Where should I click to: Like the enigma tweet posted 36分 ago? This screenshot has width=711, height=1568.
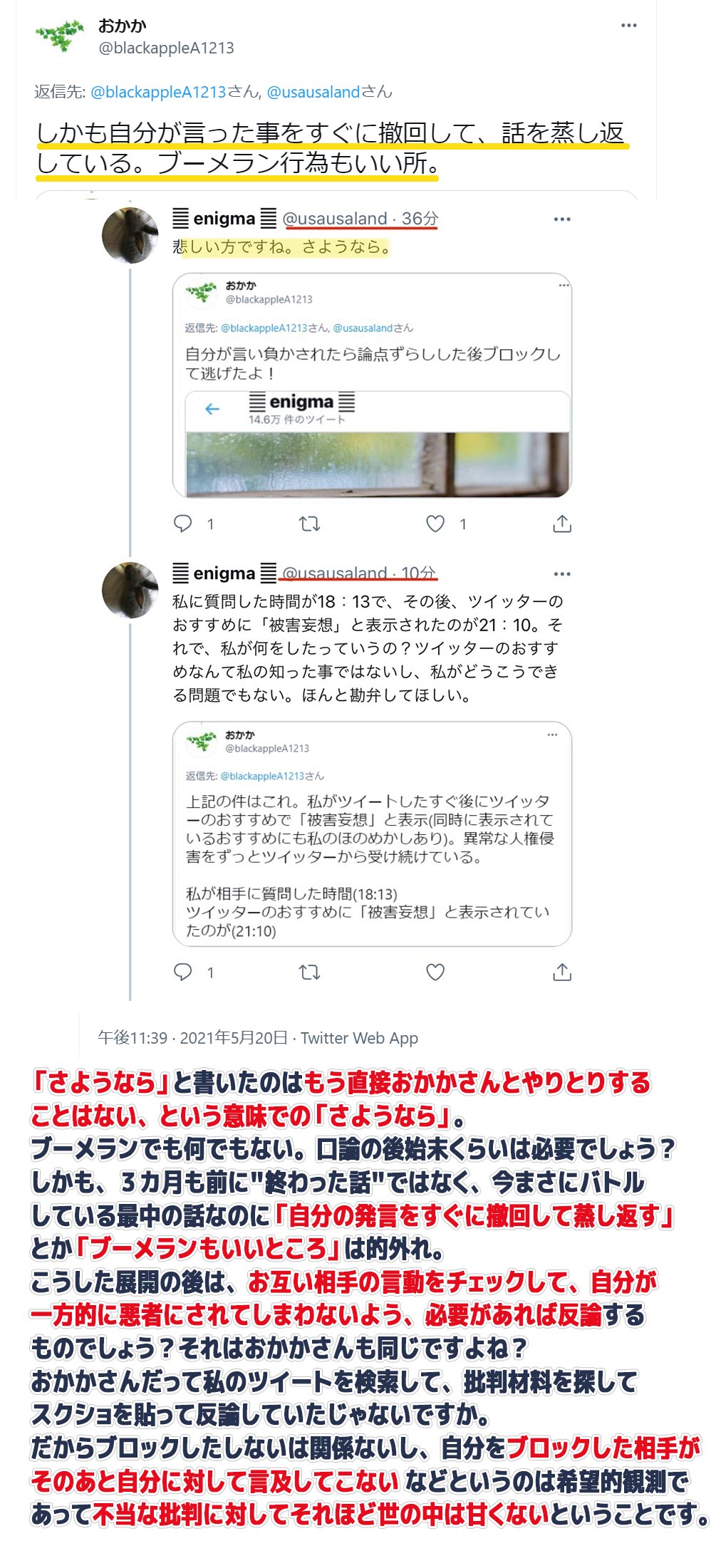tap(435, 524)
